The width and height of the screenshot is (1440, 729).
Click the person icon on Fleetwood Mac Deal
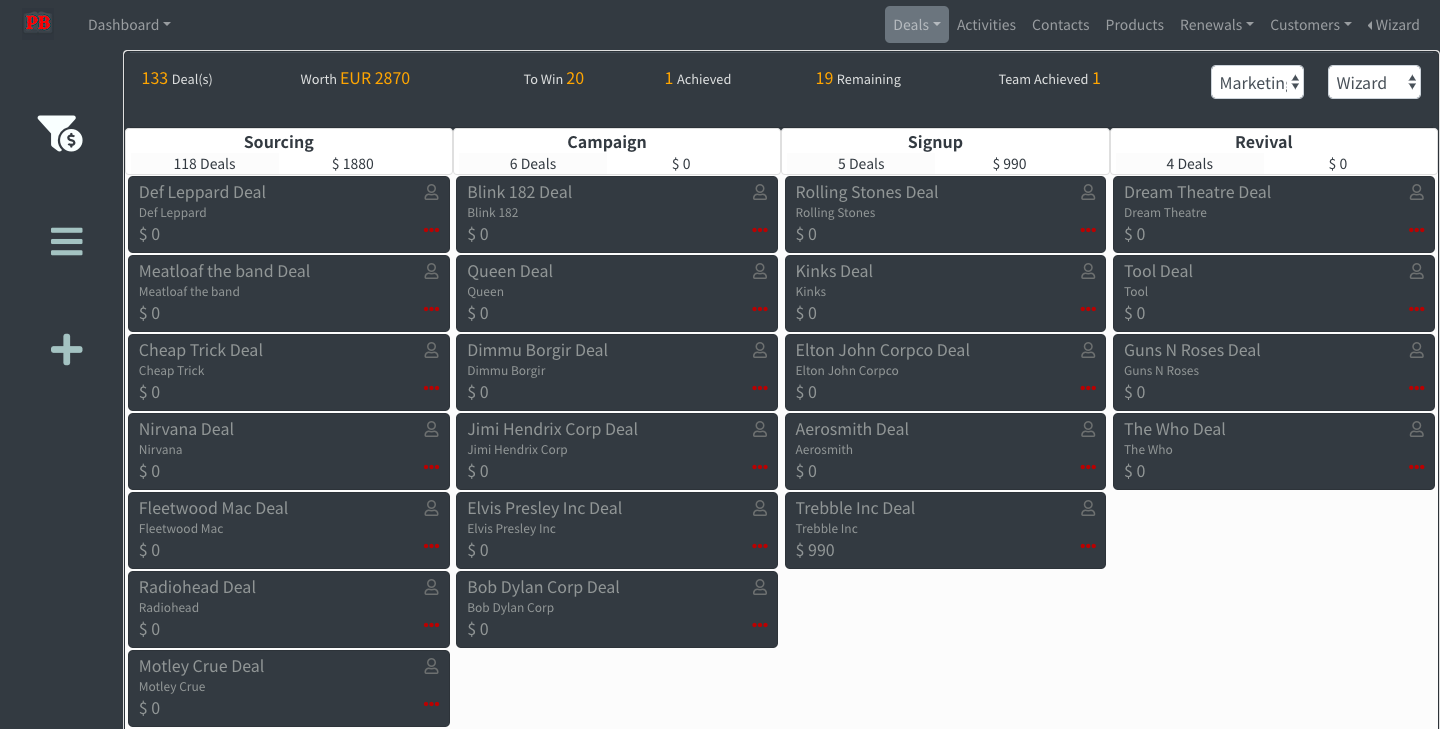[x=432, y=508]
